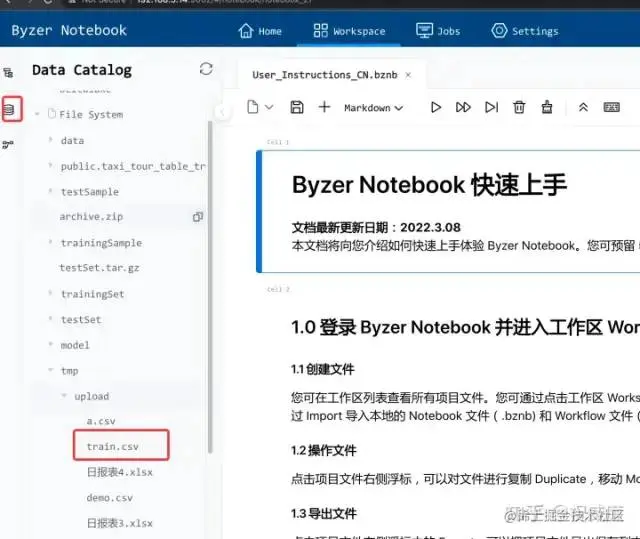Viewport: 640px width, 539px height.
Task: Collapse the tmp folder
Action: pyautogui.click(x=50, y=370)
